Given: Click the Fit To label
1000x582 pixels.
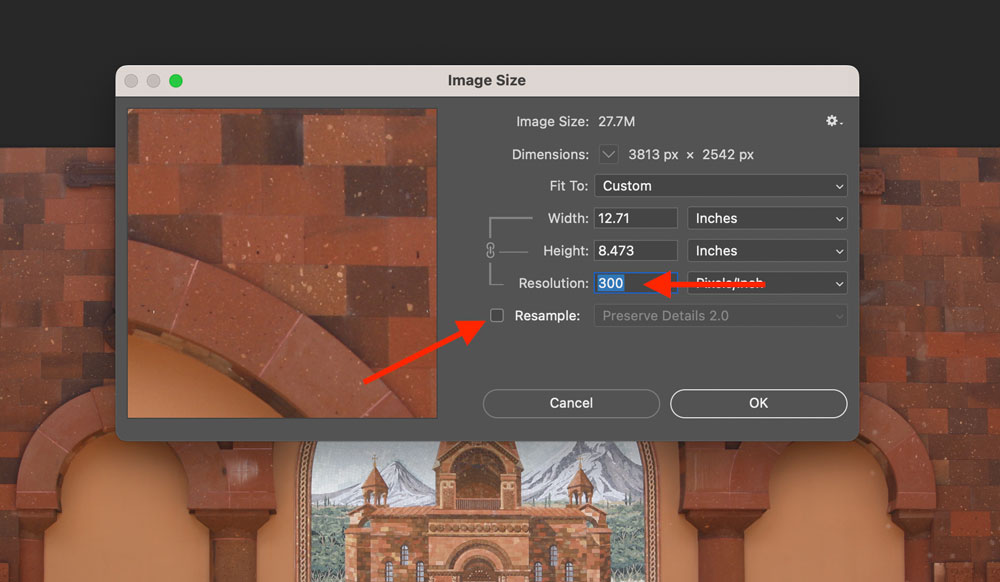Looking at the screenshot, I should [x=568, y=186].
